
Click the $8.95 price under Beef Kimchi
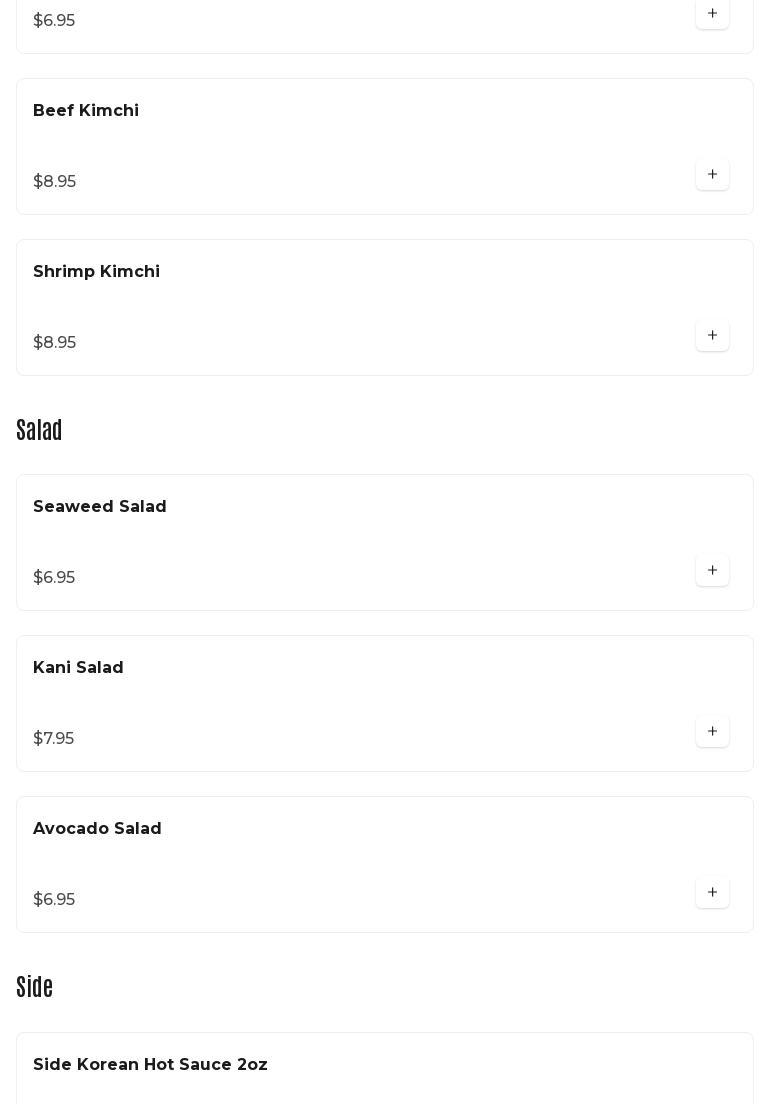coord(54,182)
